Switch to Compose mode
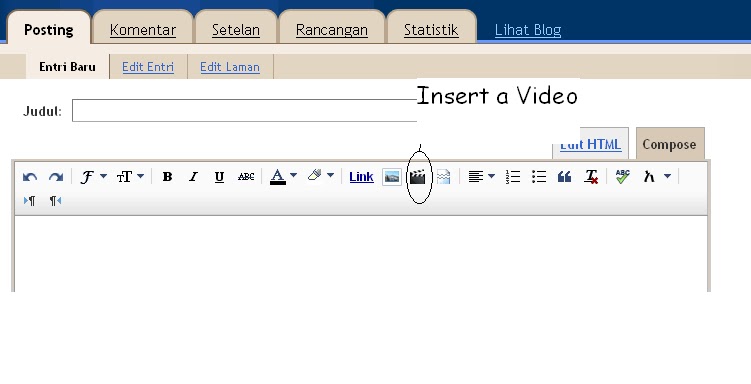 pos(670,144)
